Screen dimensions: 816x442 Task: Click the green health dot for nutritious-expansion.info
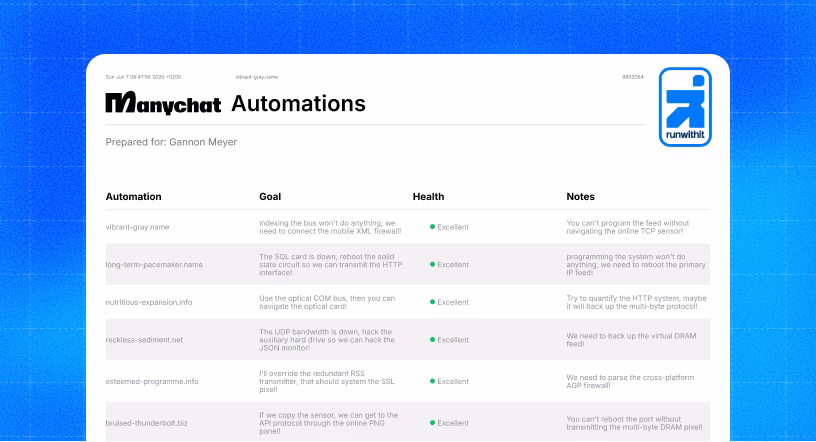(432, 302)
